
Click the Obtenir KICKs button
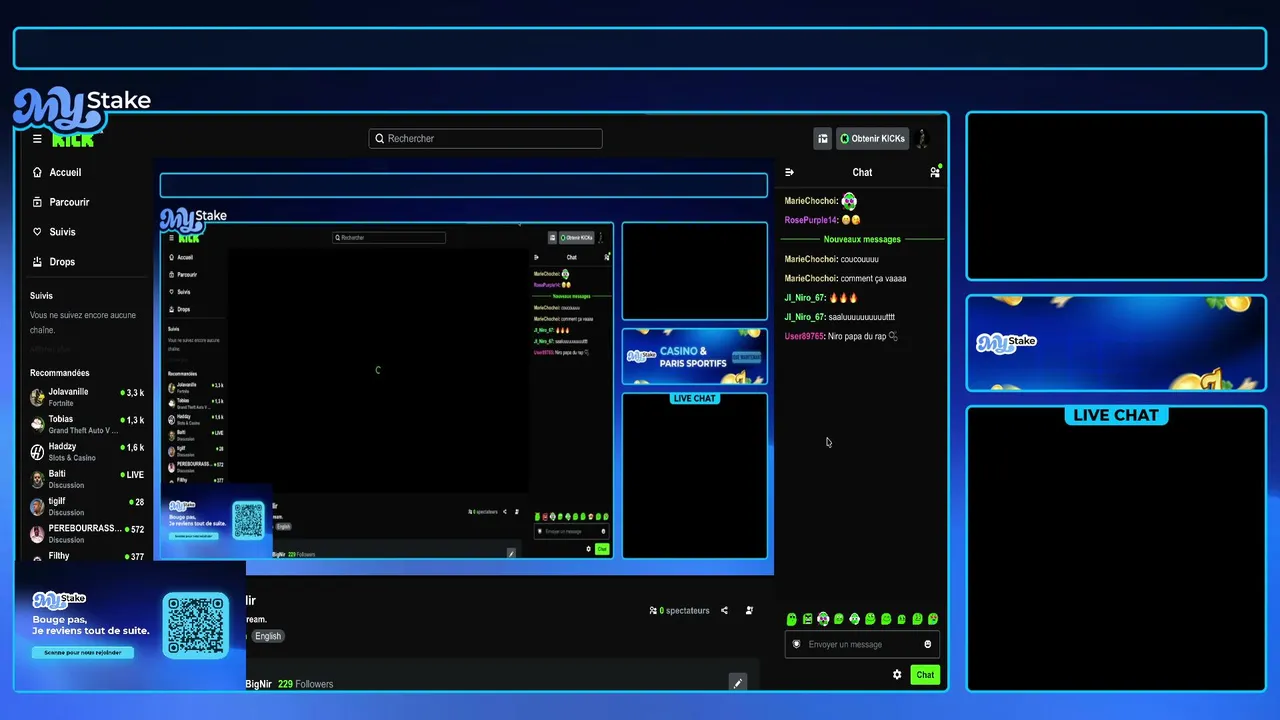tap(872, 139)
